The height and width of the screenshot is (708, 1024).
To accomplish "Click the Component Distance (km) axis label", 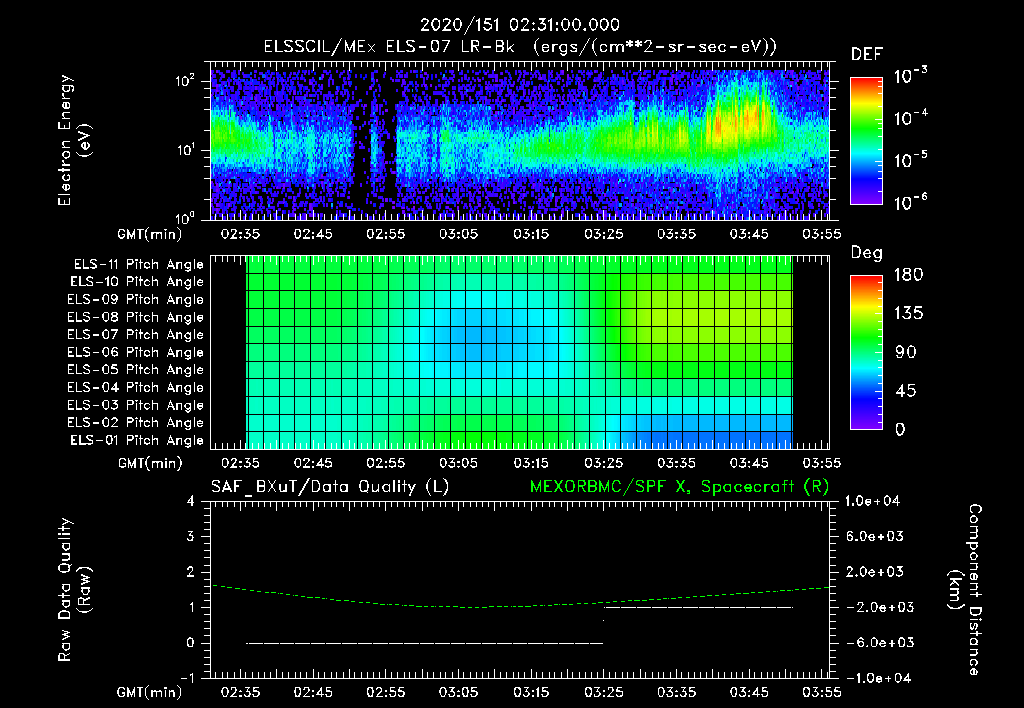I will tap(965, 590).
